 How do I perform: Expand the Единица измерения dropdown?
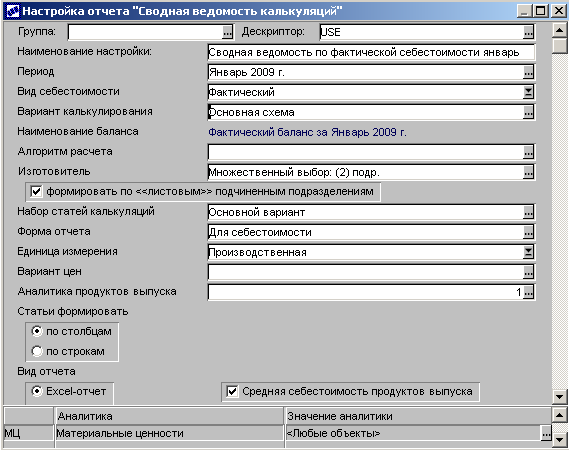[528, 252]
